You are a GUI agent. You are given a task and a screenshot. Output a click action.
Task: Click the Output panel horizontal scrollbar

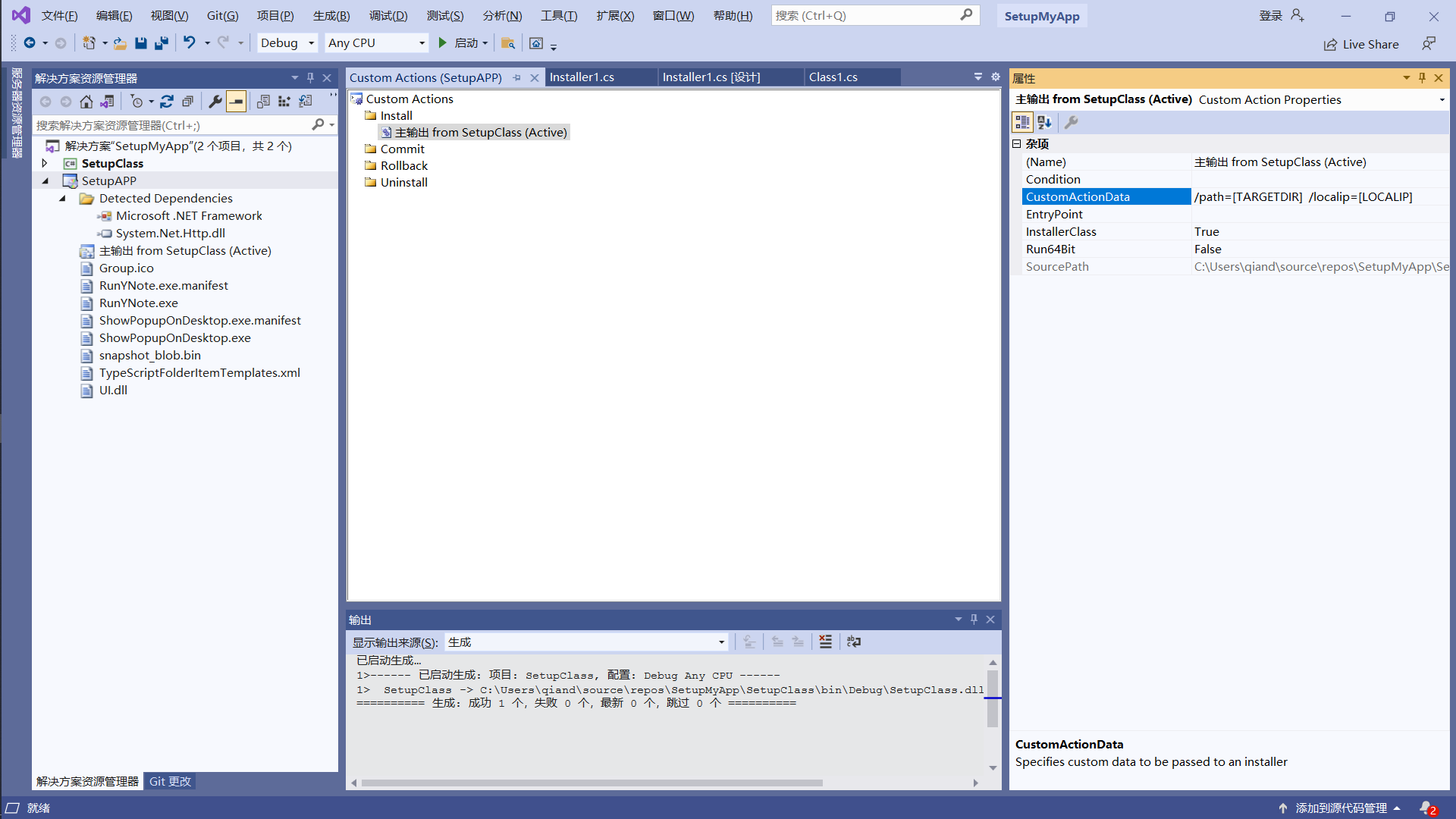click(x=591, y=783)
